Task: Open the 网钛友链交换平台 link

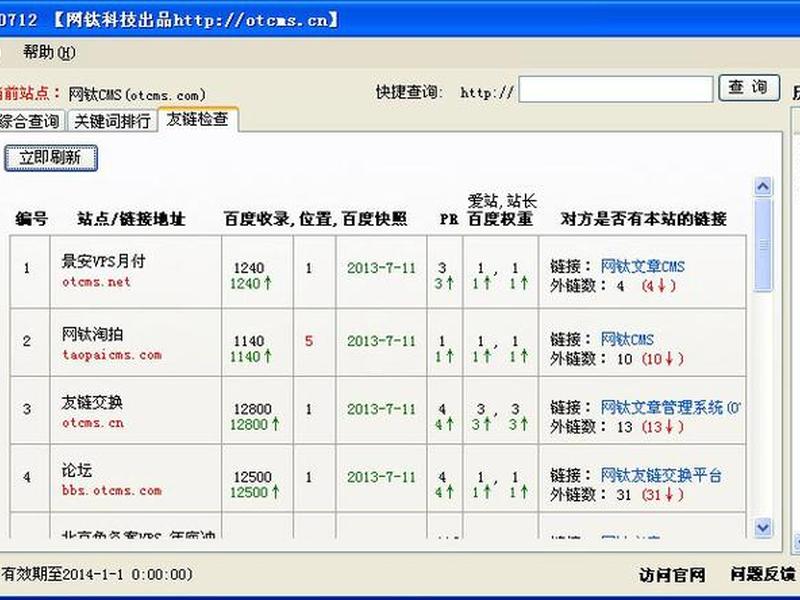Action: 661,476
